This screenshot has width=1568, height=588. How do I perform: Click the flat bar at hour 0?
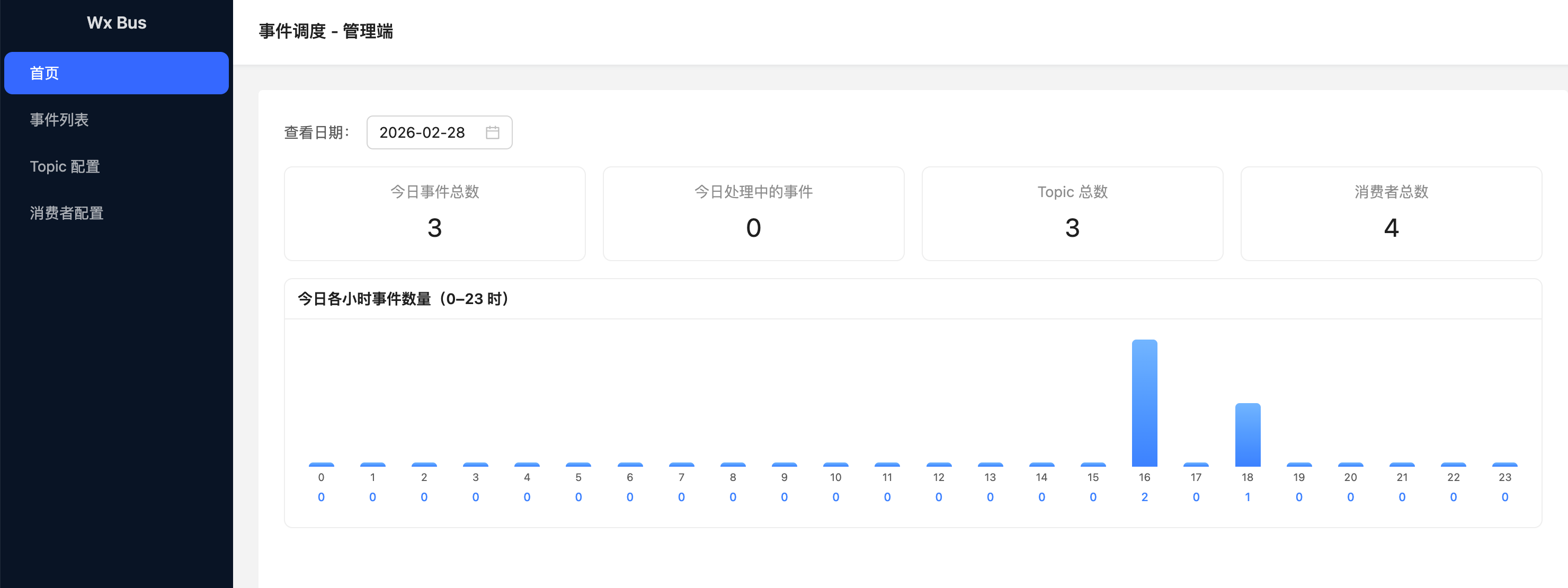pos(322,465)
